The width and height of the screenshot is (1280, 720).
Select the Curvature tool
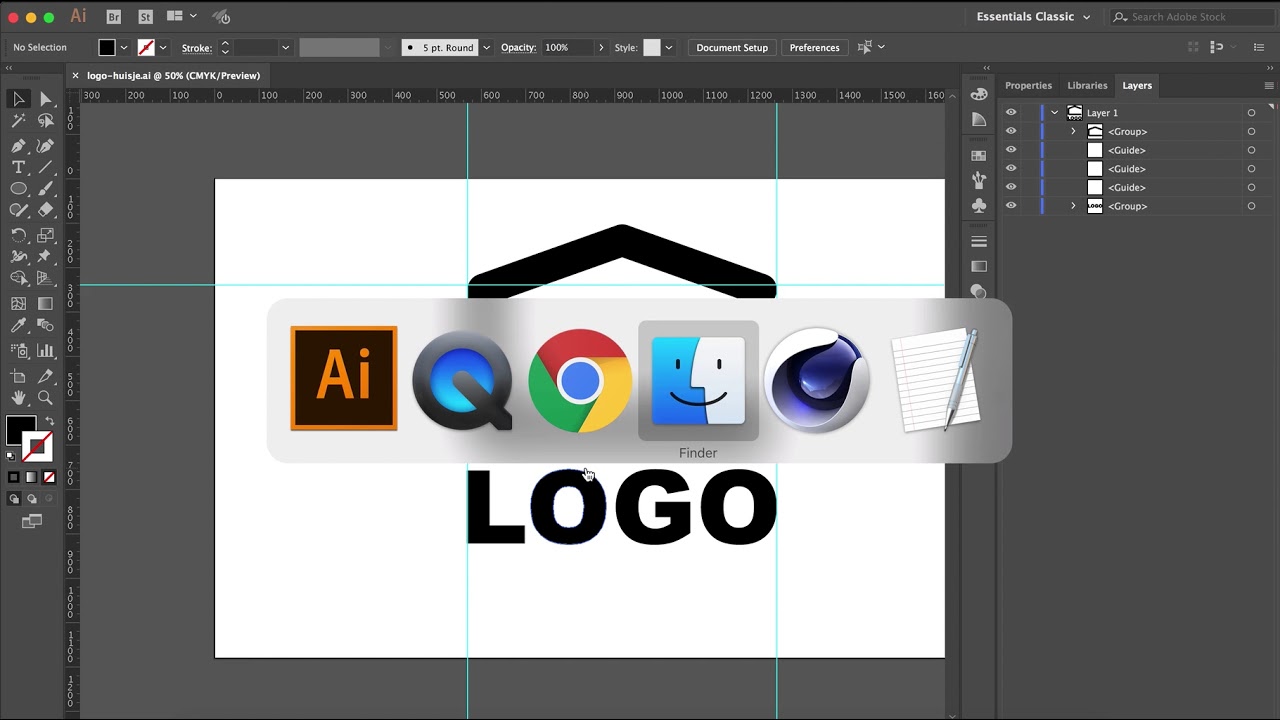(45, 145)
